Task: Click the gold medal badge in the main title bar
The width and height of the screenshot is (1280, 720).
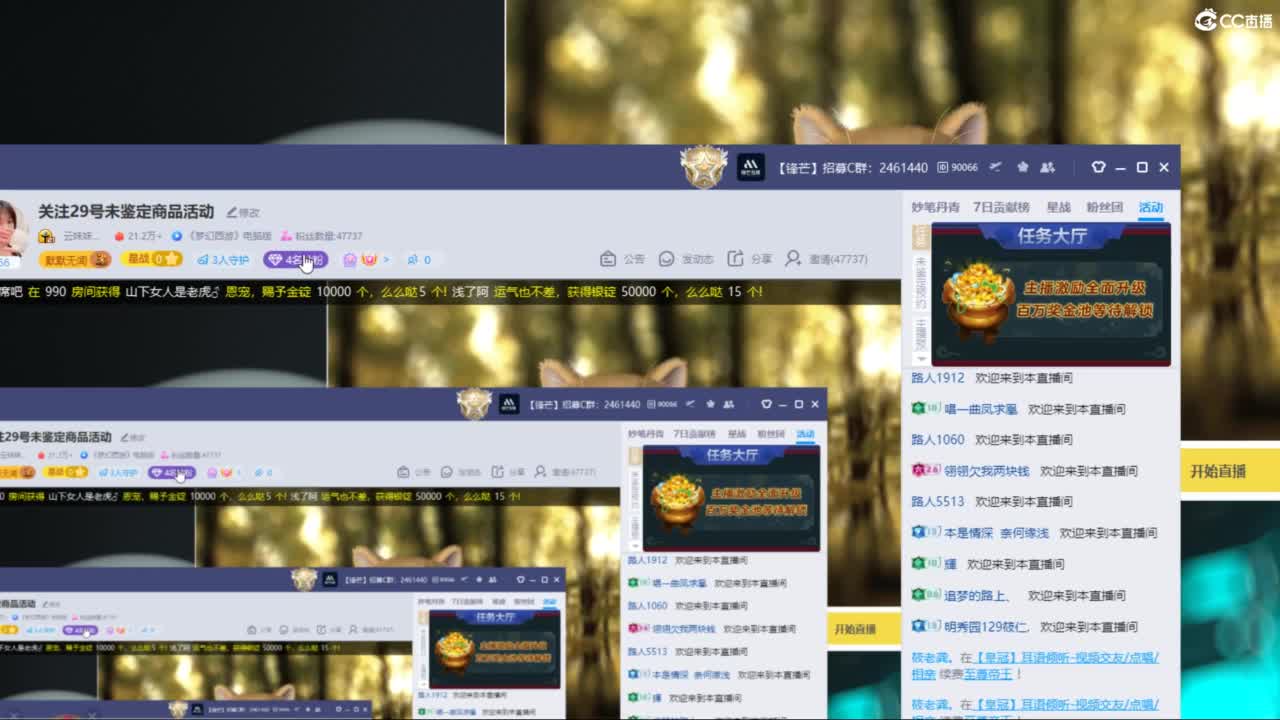Action: [x=704, y=167]
